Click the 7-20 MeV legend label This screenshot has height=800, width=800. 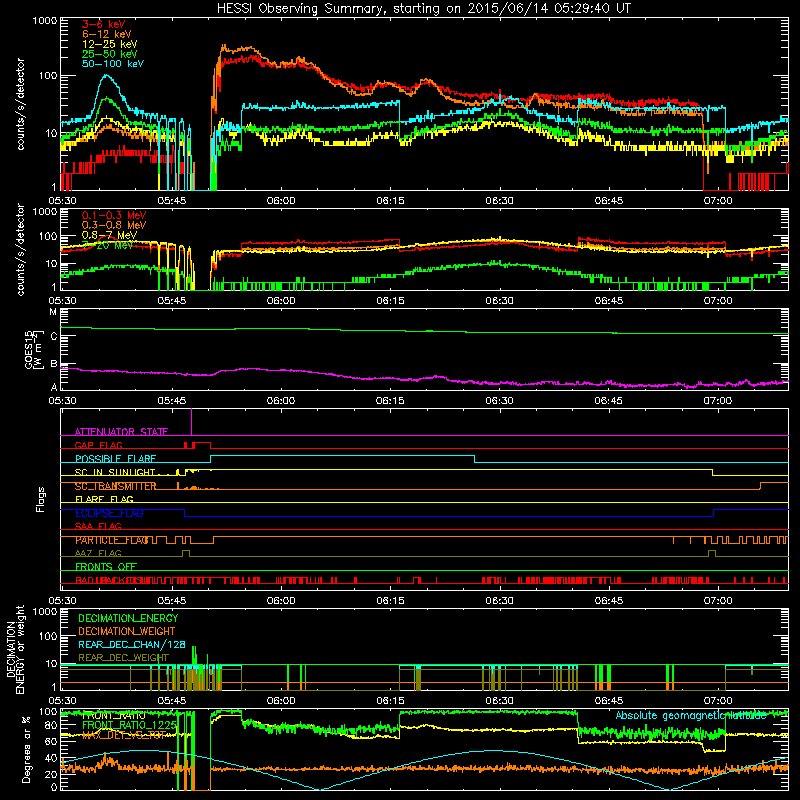click(107, 245)
